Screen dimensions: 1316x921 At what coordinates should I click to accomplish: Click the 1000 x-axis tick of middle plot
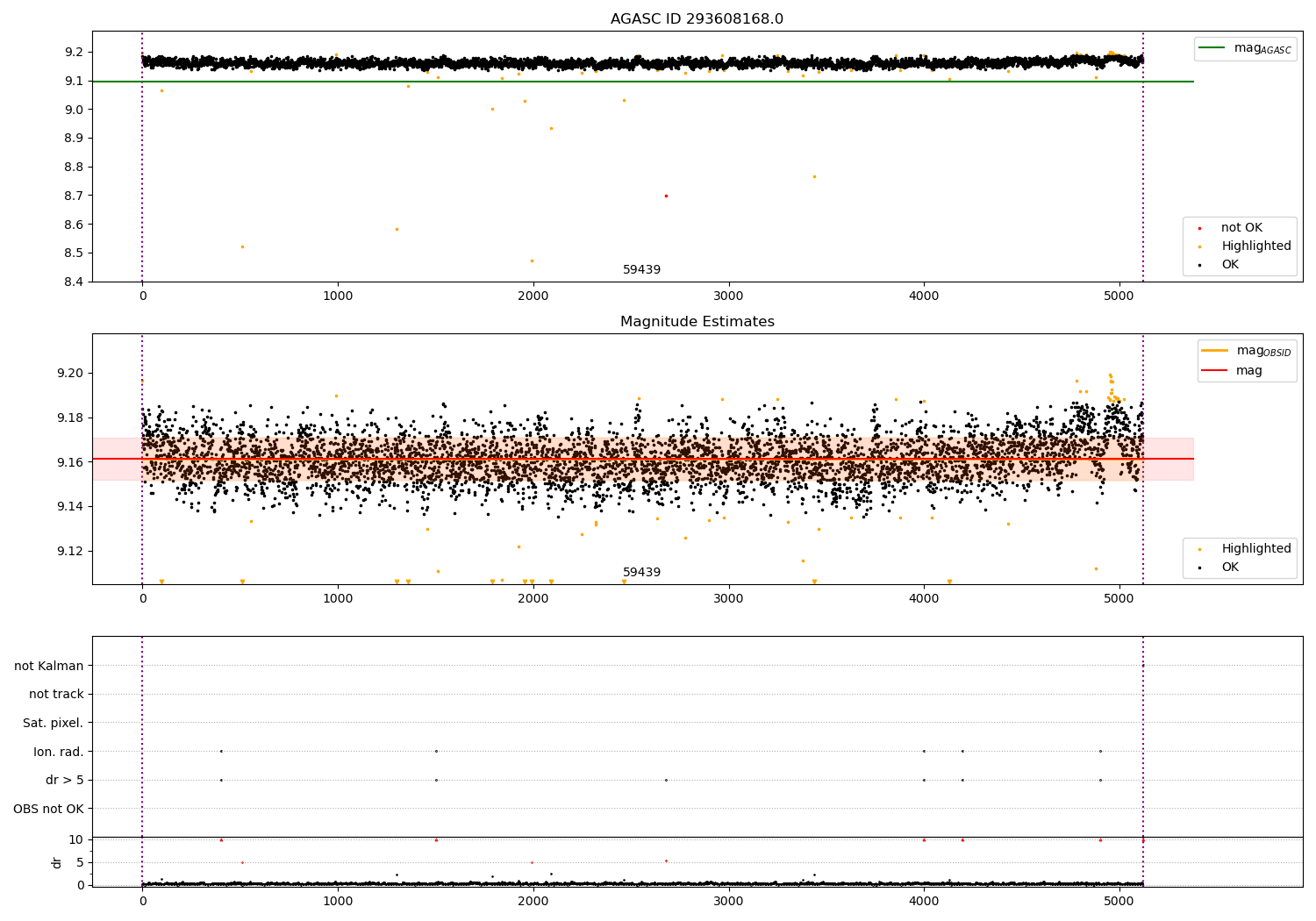click(338, 599)
